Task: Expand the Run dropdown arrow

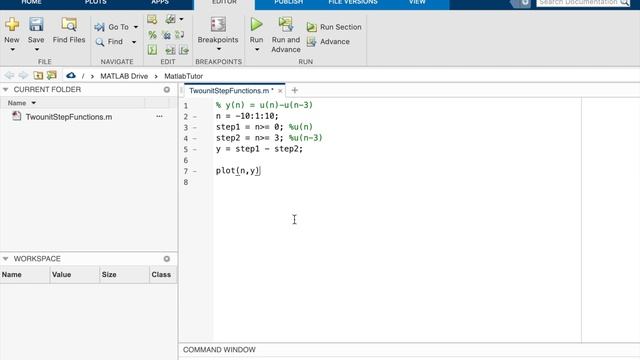Action: click(257, 50)
